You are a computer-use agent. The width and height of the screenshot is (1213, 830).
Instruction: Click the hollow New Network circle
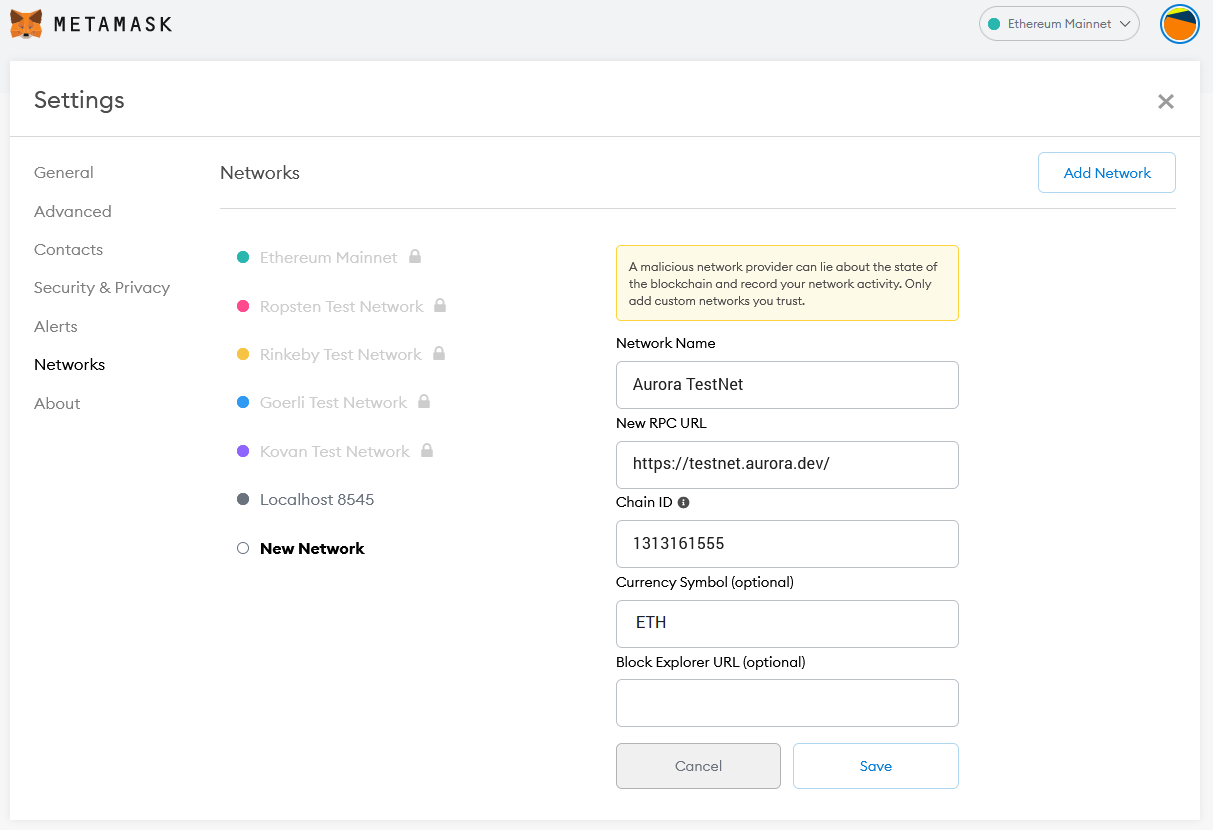coord(243,548)
